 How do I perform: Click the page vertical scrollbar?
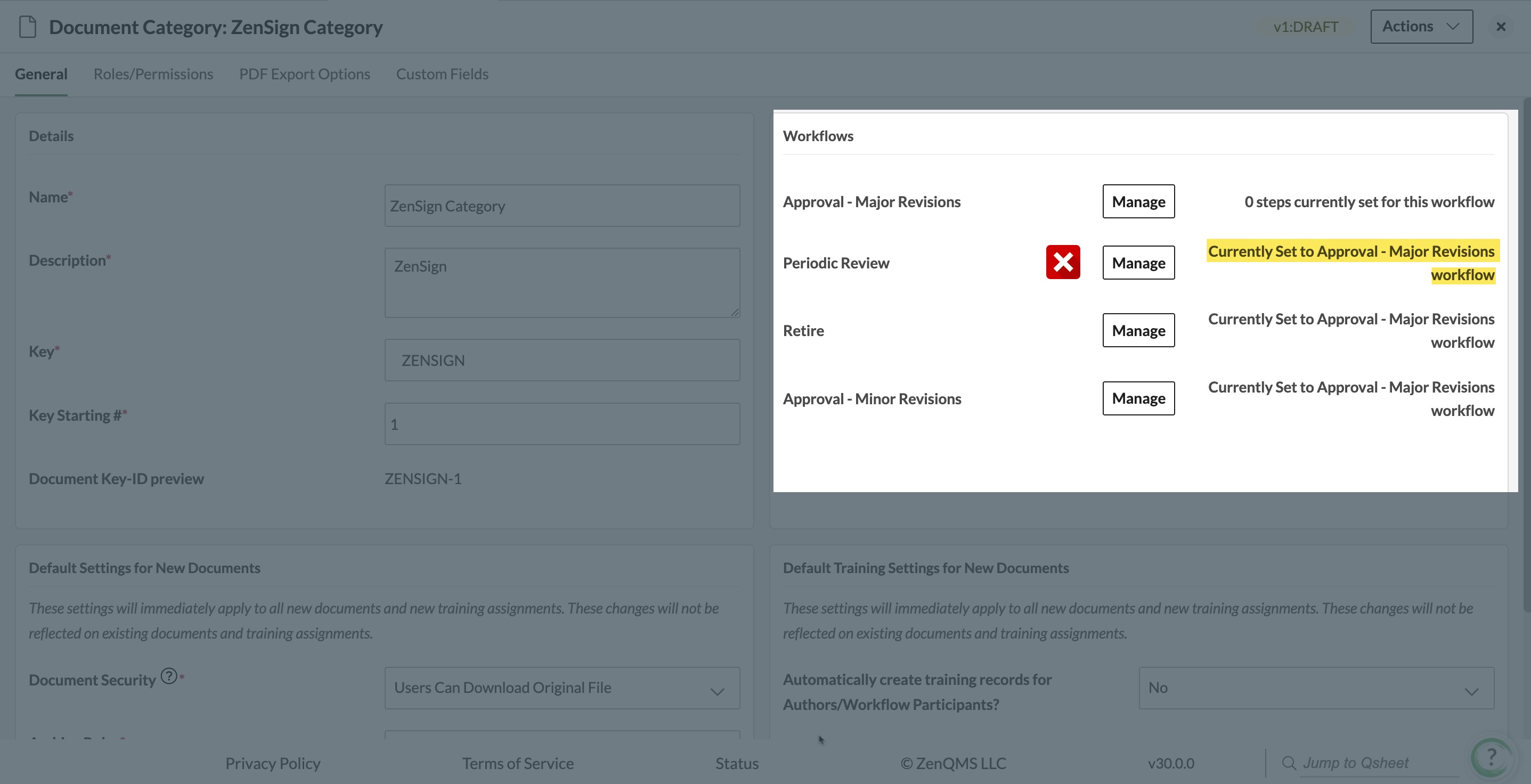(x=1527, y=354)
